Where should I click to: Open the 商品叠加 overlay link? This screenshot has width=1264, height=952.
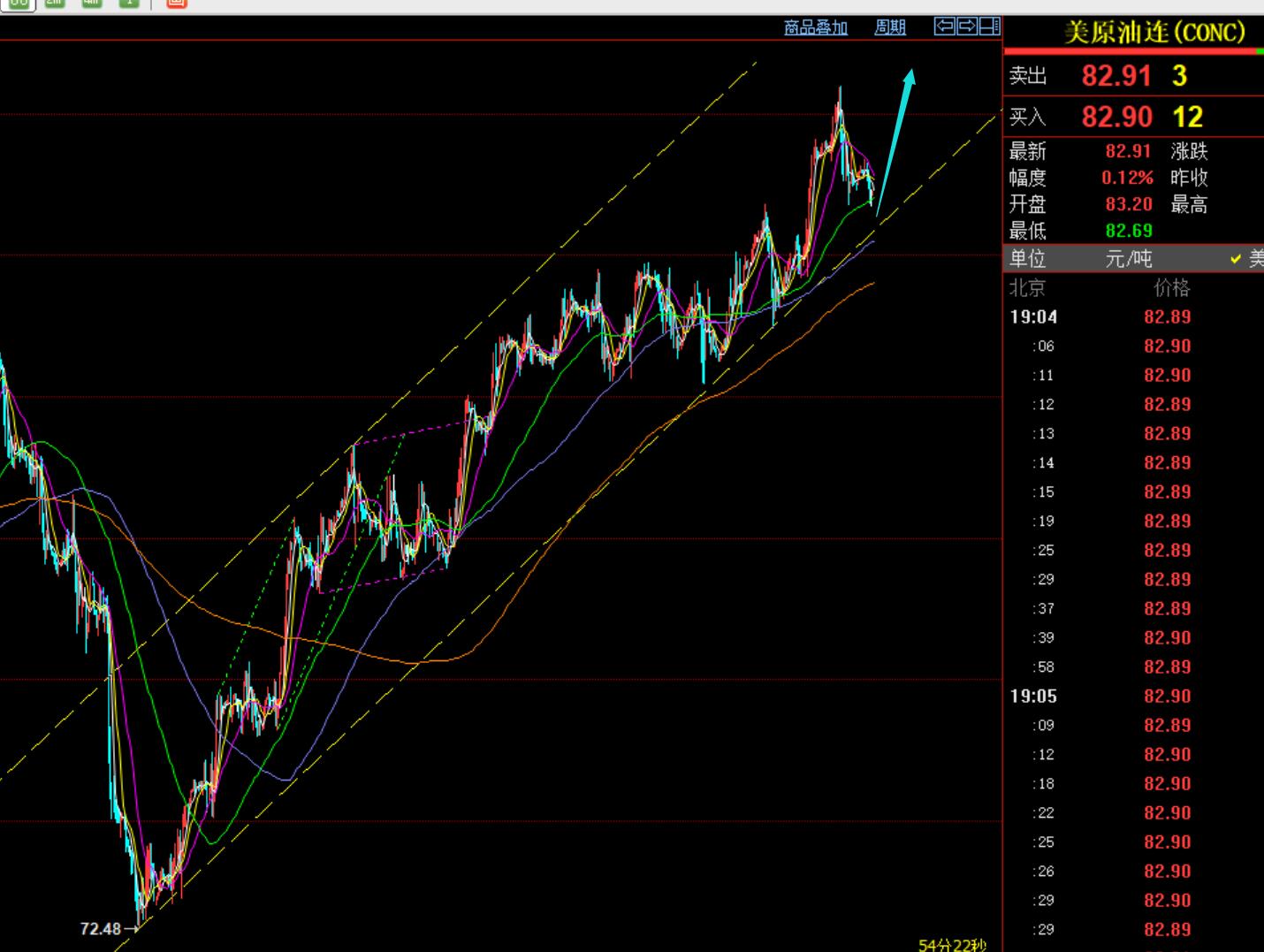pos(815,27)
